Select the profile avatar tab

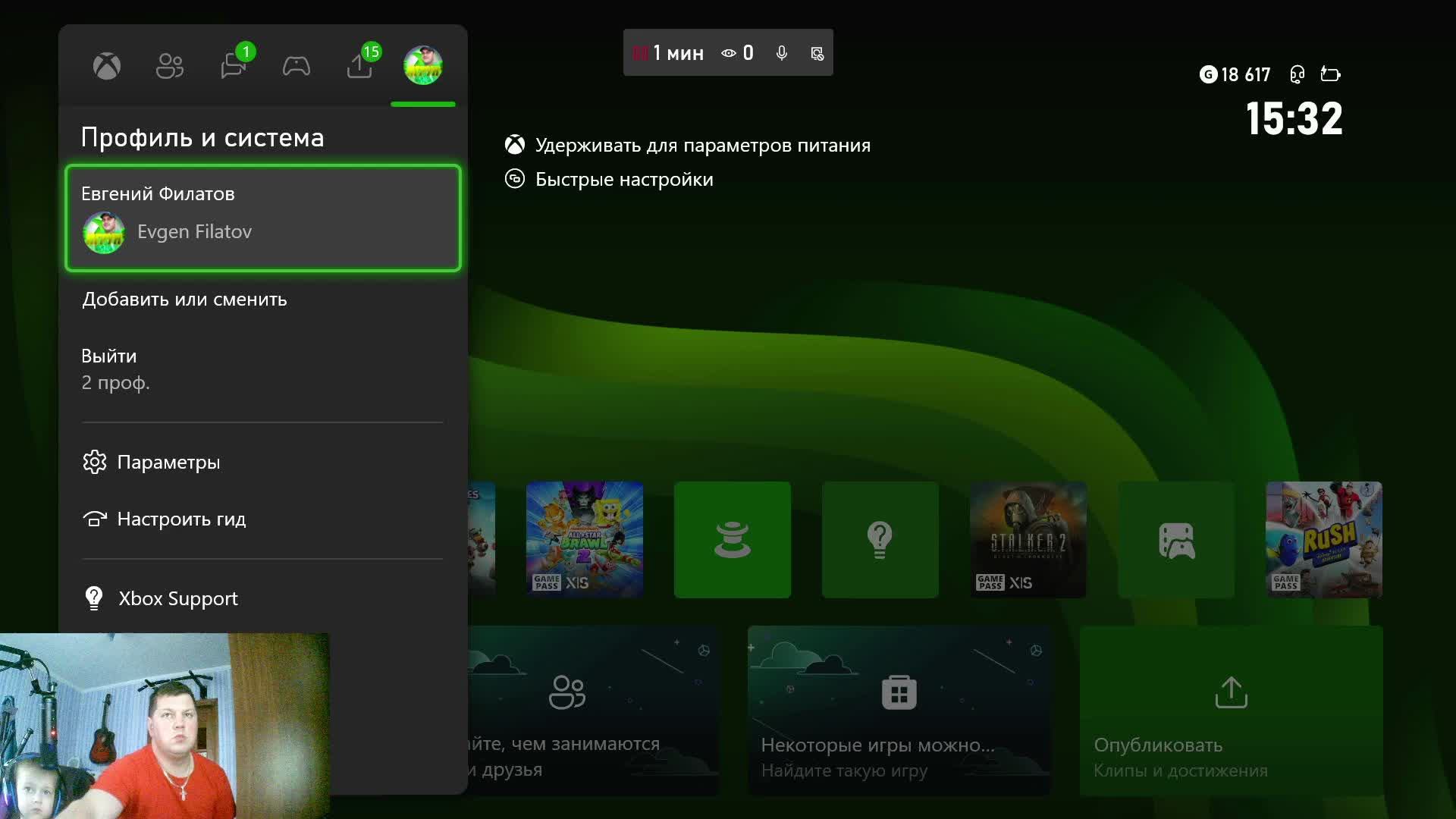(423, 65)
